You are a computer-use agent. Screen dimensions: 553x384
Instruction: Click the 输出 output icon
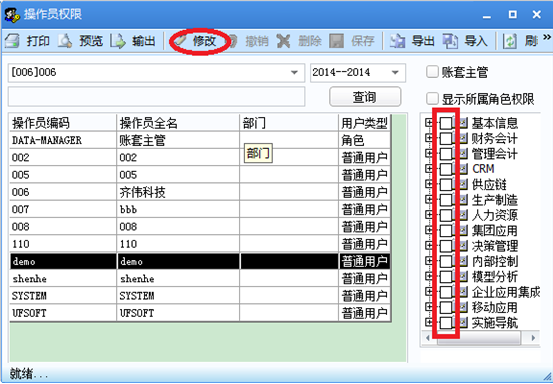click(x=118, y=41)
